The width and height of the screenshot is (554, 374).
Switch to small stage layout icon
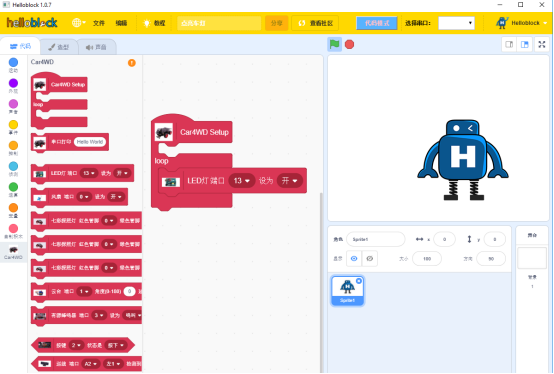[x=509, y=44]
